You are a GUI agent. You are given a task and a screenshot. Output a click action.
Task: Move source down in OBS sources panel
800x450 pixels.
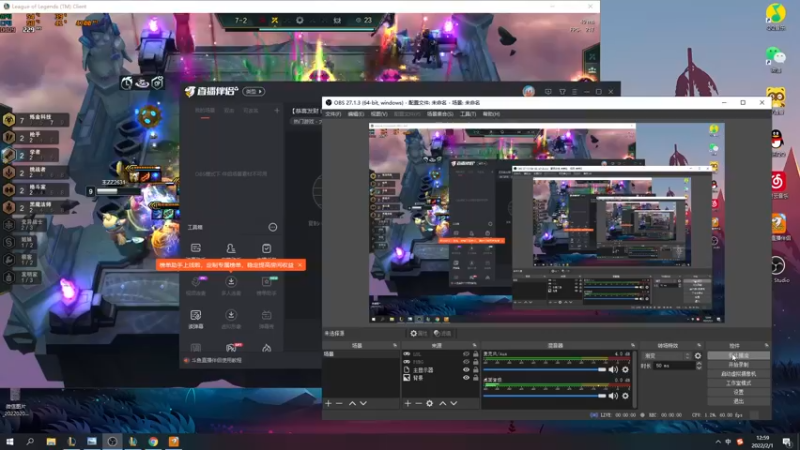coord(454,403)
